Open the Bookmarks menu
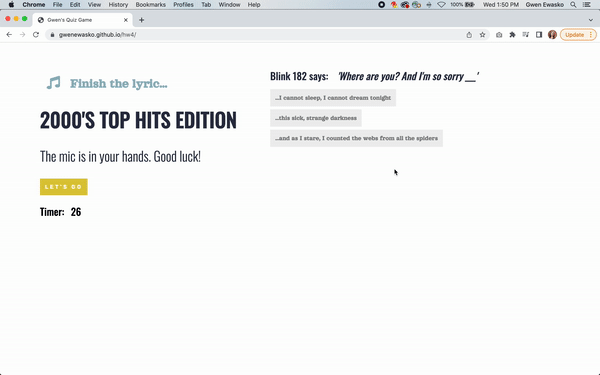The height and width of the screenshot is (375, 600). click(151, 5)
